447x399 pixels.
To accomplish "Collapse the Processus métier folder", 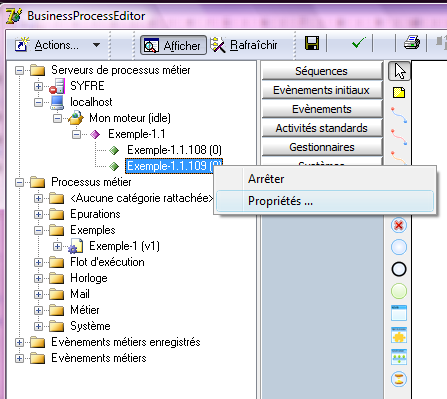I will [20, 182].
